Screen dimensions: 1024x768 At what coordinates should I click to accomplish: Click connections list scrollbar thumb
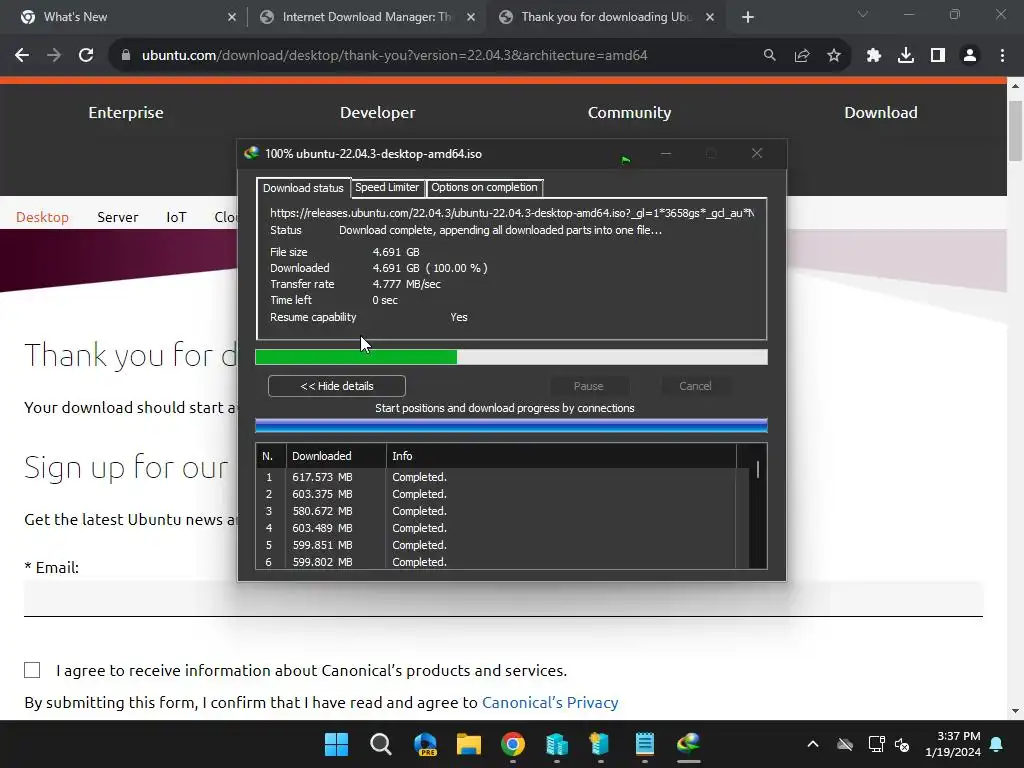tap(758, 470)
